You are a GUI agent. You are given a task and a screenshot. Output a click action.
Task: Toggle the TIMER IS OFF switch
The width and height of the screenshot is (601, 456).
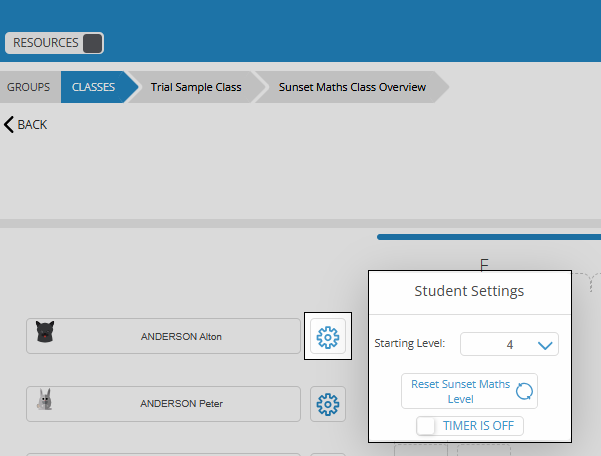coord(470,426)
